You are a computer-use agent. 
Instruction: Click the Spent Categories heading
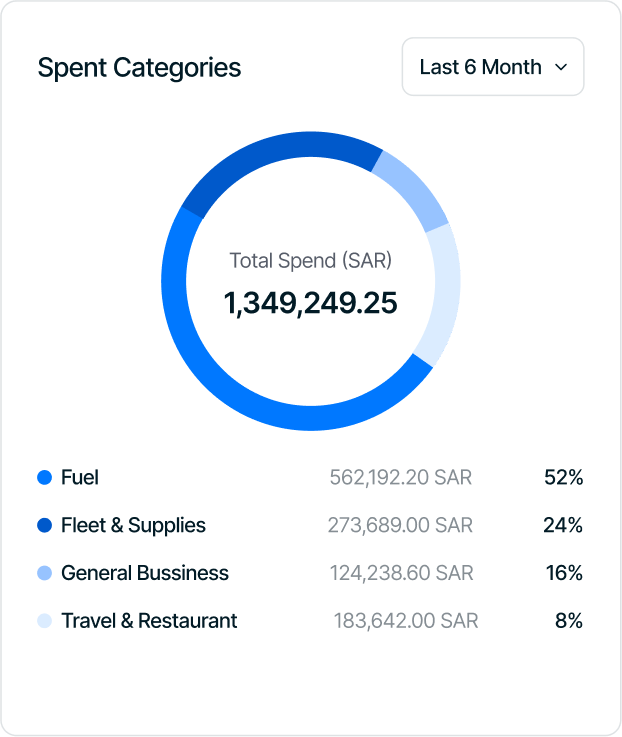click(x=139, y=68)
